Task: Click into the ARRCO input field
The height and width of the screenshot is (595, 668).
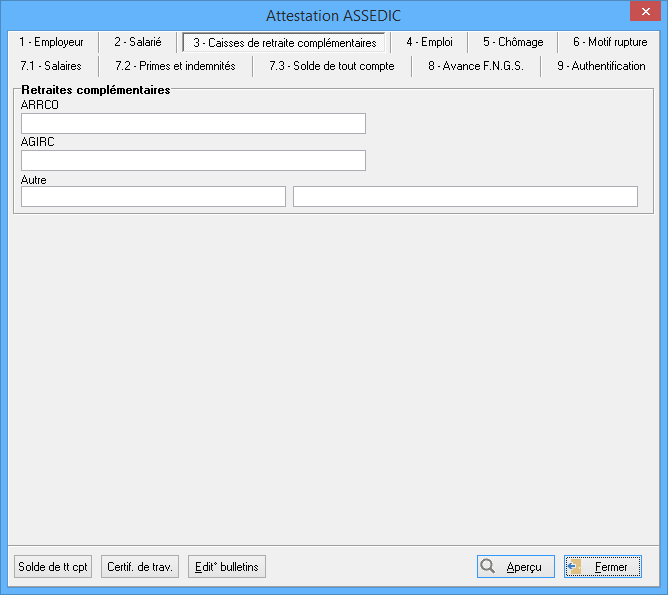Action: 193,124
